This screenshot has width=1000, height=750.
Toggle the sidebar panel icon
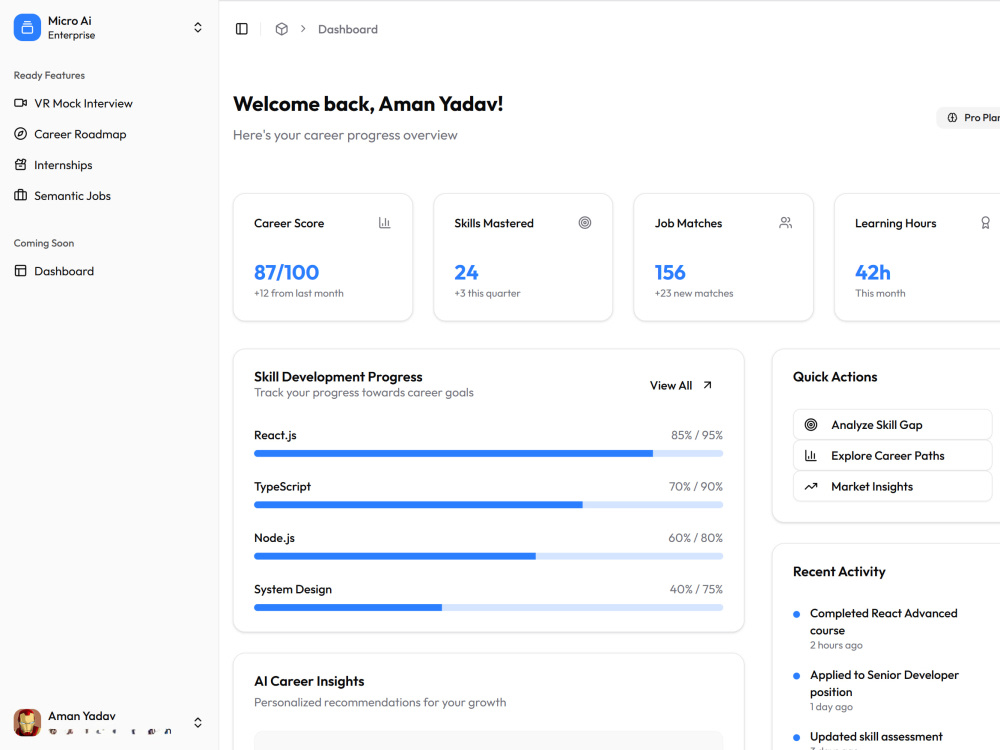point(242,29)
